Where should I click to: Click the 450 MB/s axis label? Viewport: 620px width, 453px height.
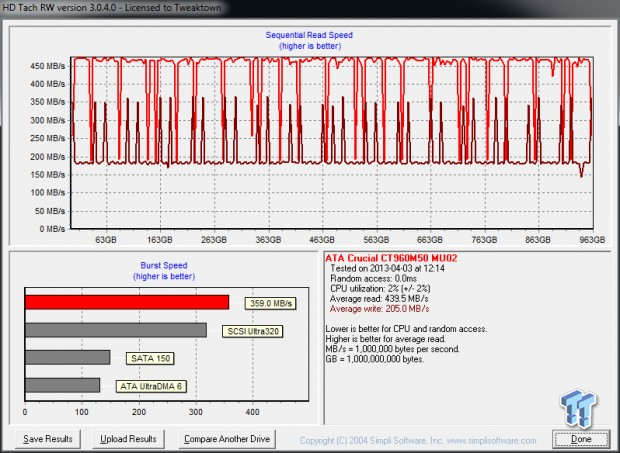tap(47, 66)
